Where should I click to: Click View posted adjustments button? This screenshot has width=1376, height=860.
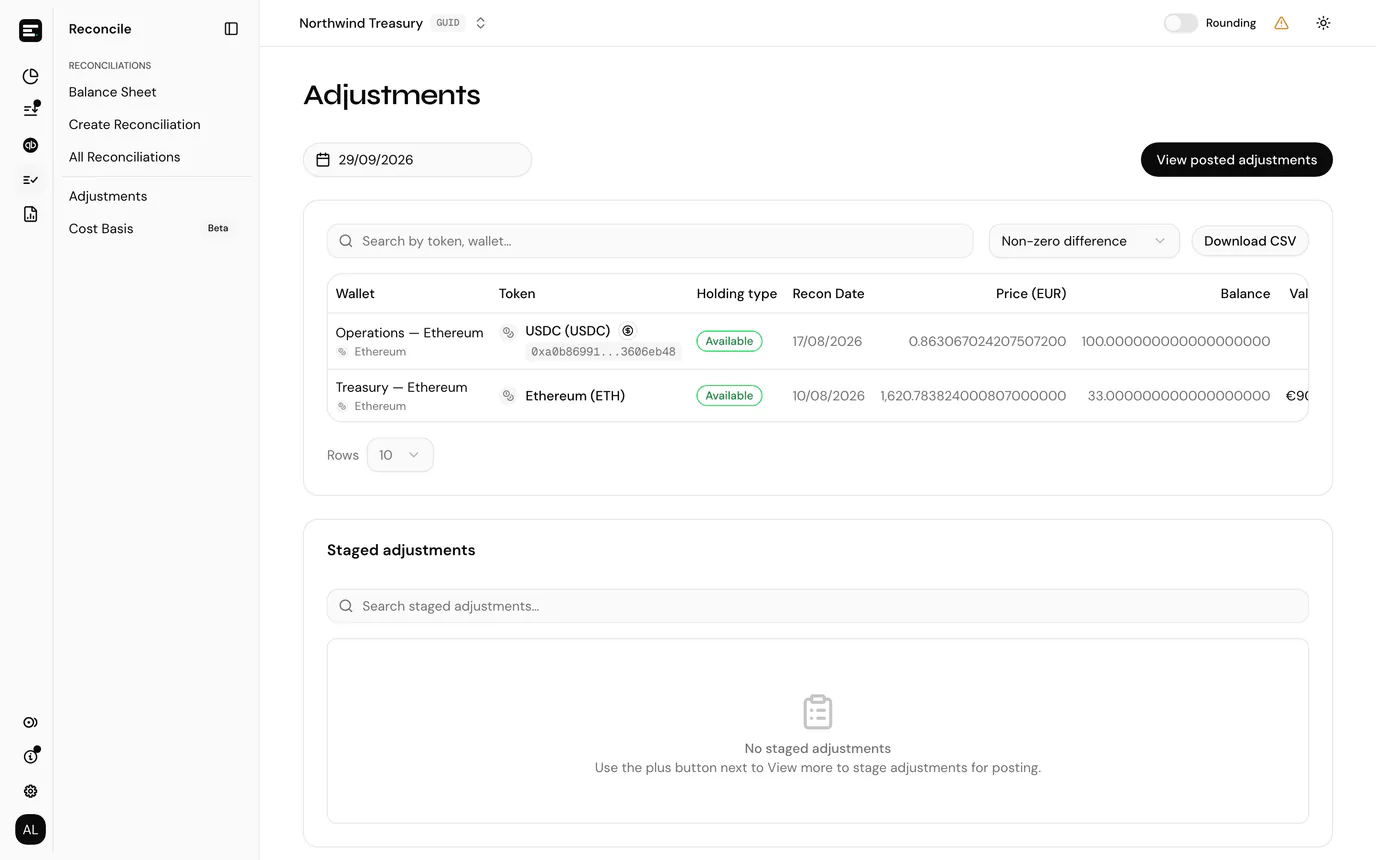(1237, 160)
